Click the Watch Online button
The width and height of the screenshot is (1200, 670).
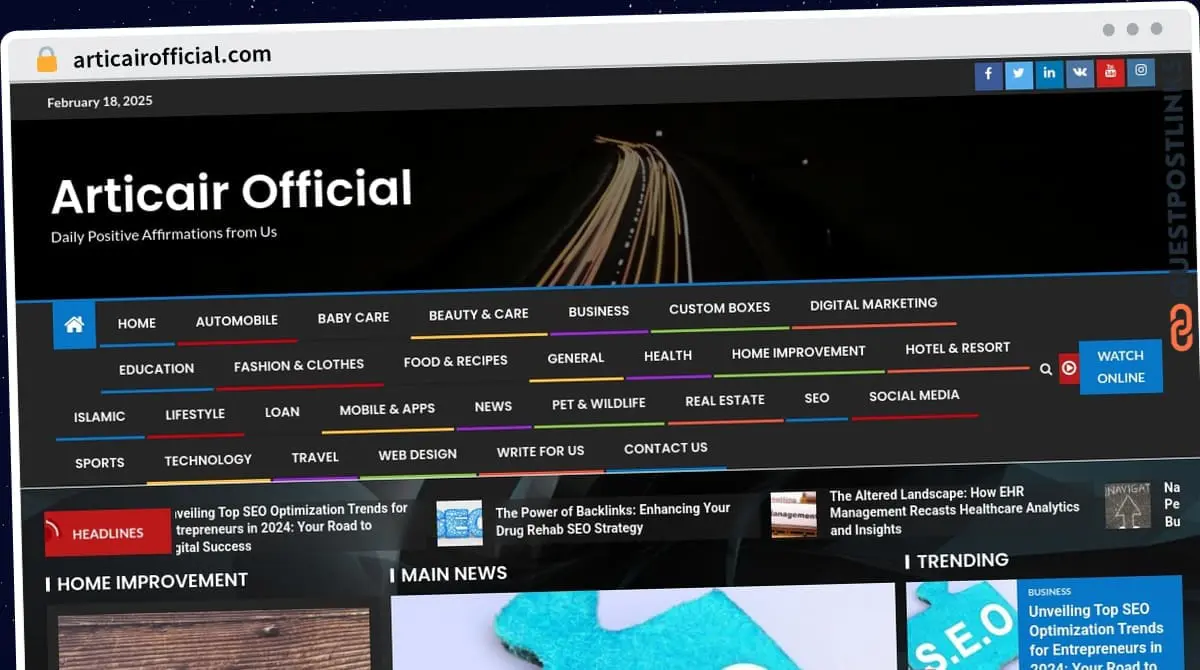pos(1121,367)
